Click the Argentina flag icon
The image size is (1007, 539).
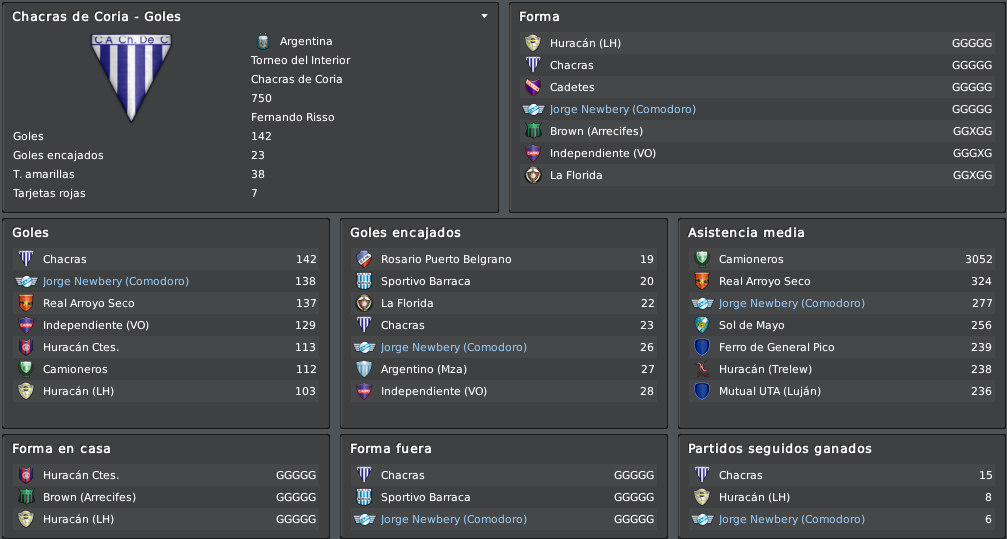[x=263, y=41]
